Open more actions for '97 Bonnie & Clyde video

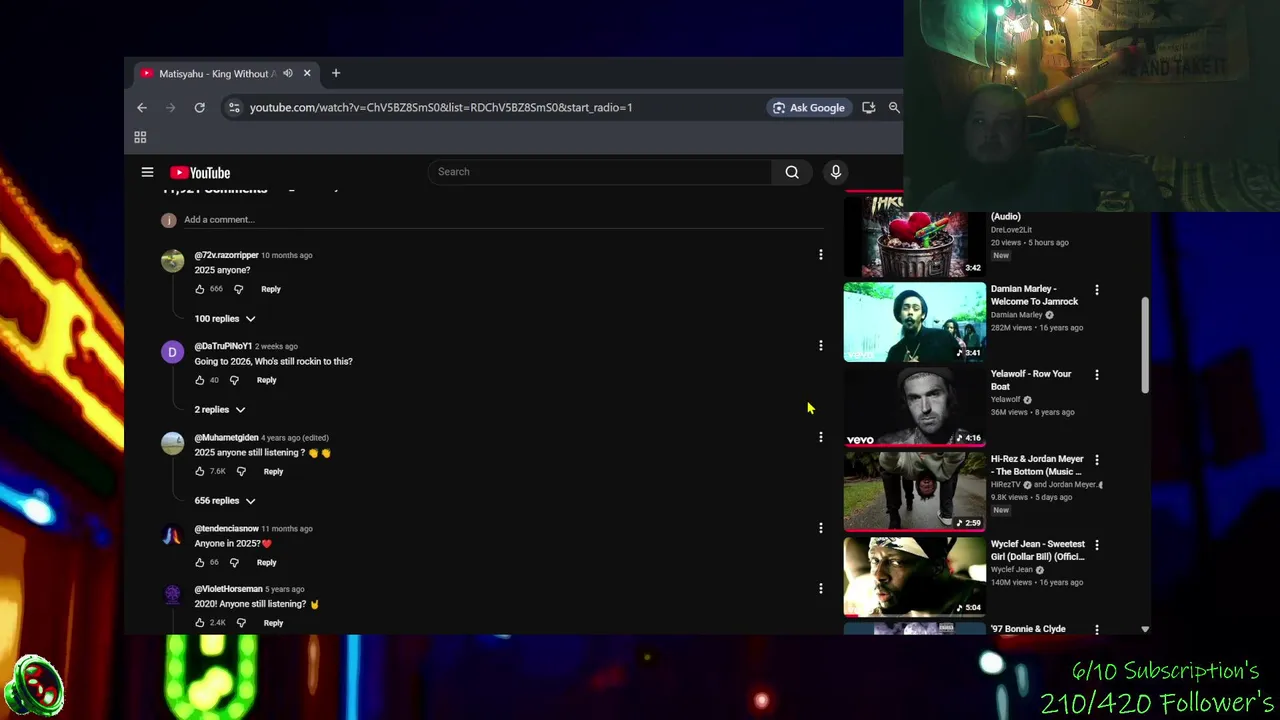pyautogui.click(x=1097, y=629)
